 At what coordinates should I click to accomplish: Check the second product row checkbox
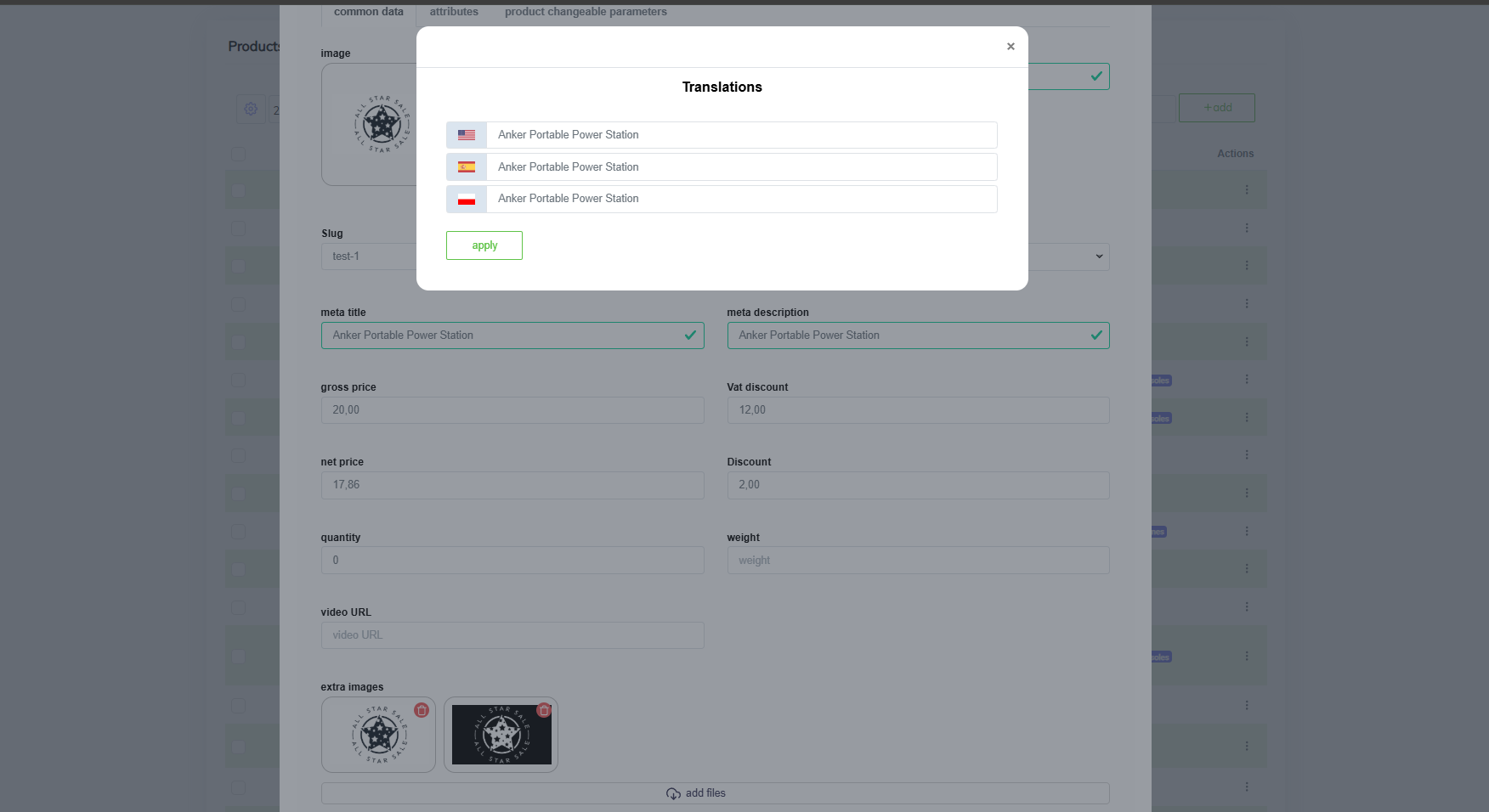coord(239,228)
